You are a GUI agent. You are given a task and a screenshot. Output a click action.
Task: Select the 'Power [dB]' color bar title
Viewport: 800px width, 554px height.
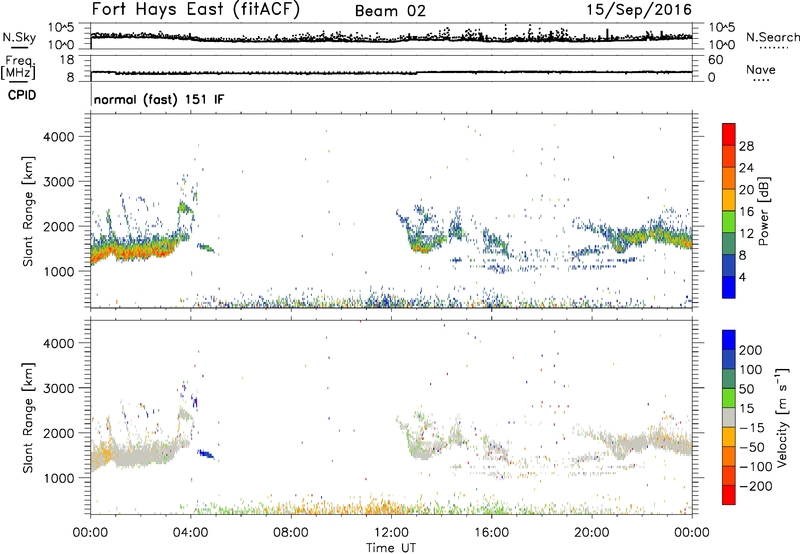763,211
